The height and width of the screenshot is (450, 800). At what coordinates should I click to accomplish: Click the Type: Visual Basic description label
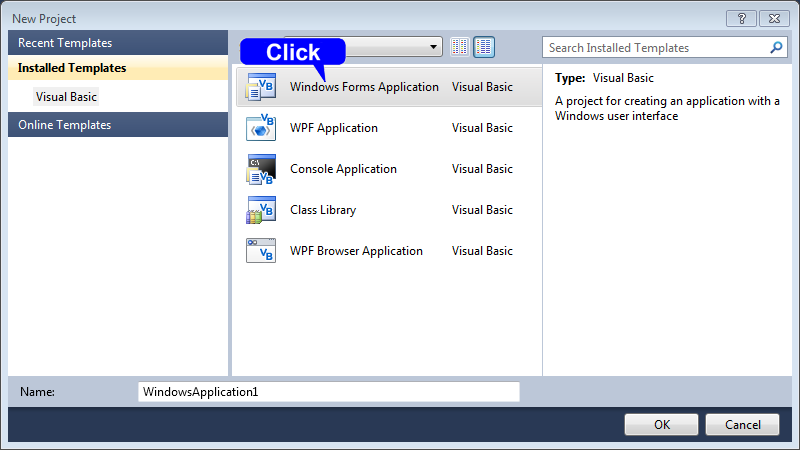(x=604, y=78)
